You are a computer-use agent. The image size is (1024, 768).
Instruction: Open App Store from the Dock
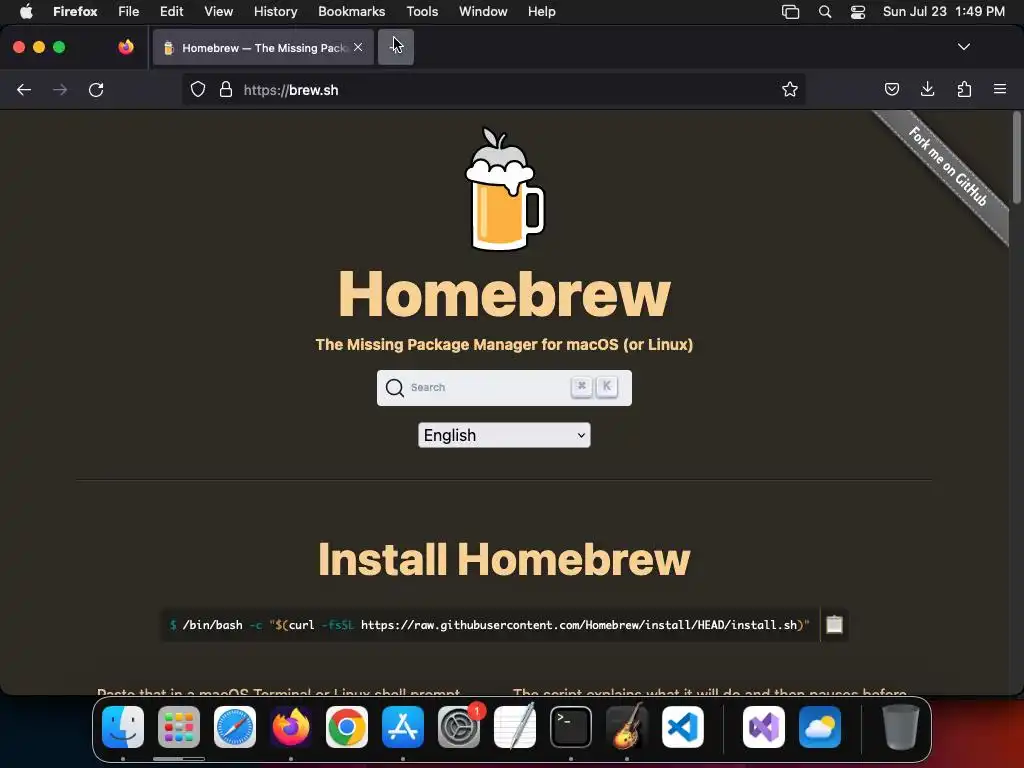(403, 727)
